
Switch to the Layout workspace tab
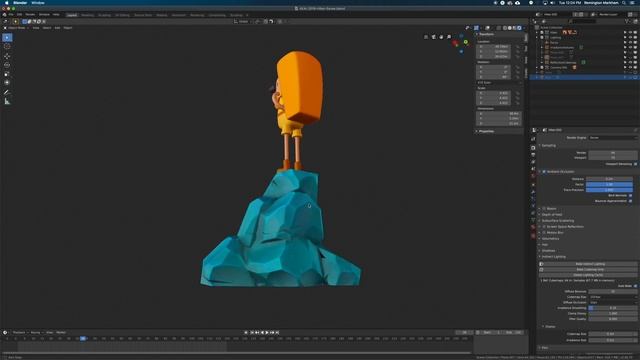[72, 15]
